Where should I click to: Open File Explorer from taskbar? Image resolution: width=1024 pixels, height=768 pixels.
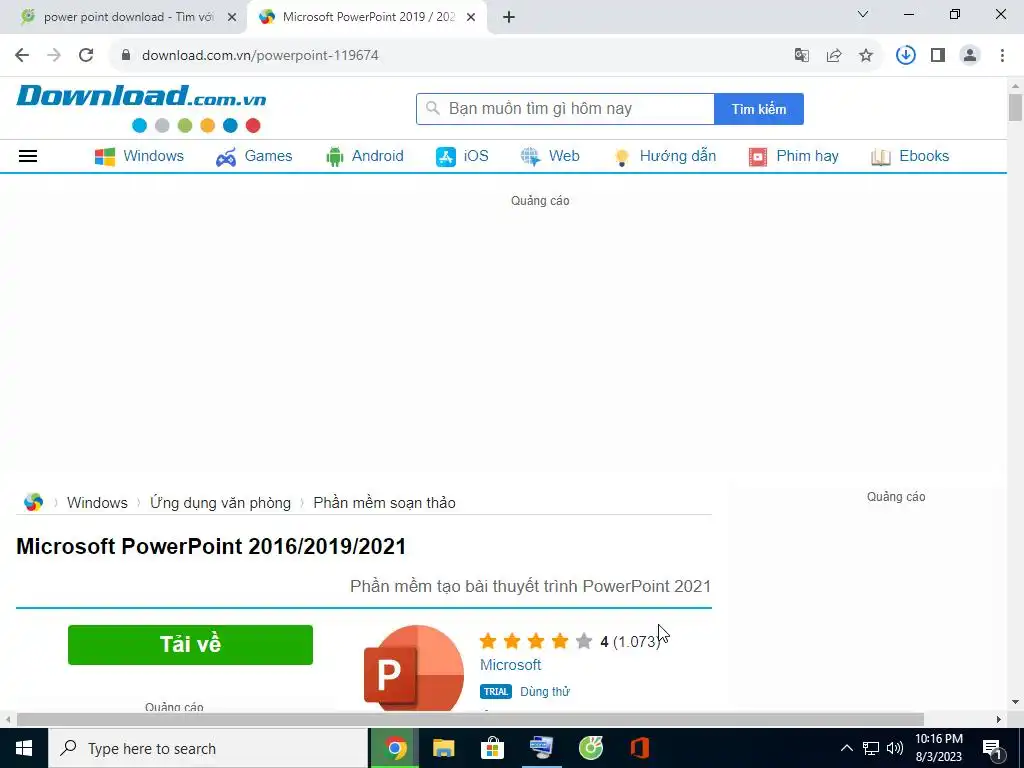pos(443,748)
